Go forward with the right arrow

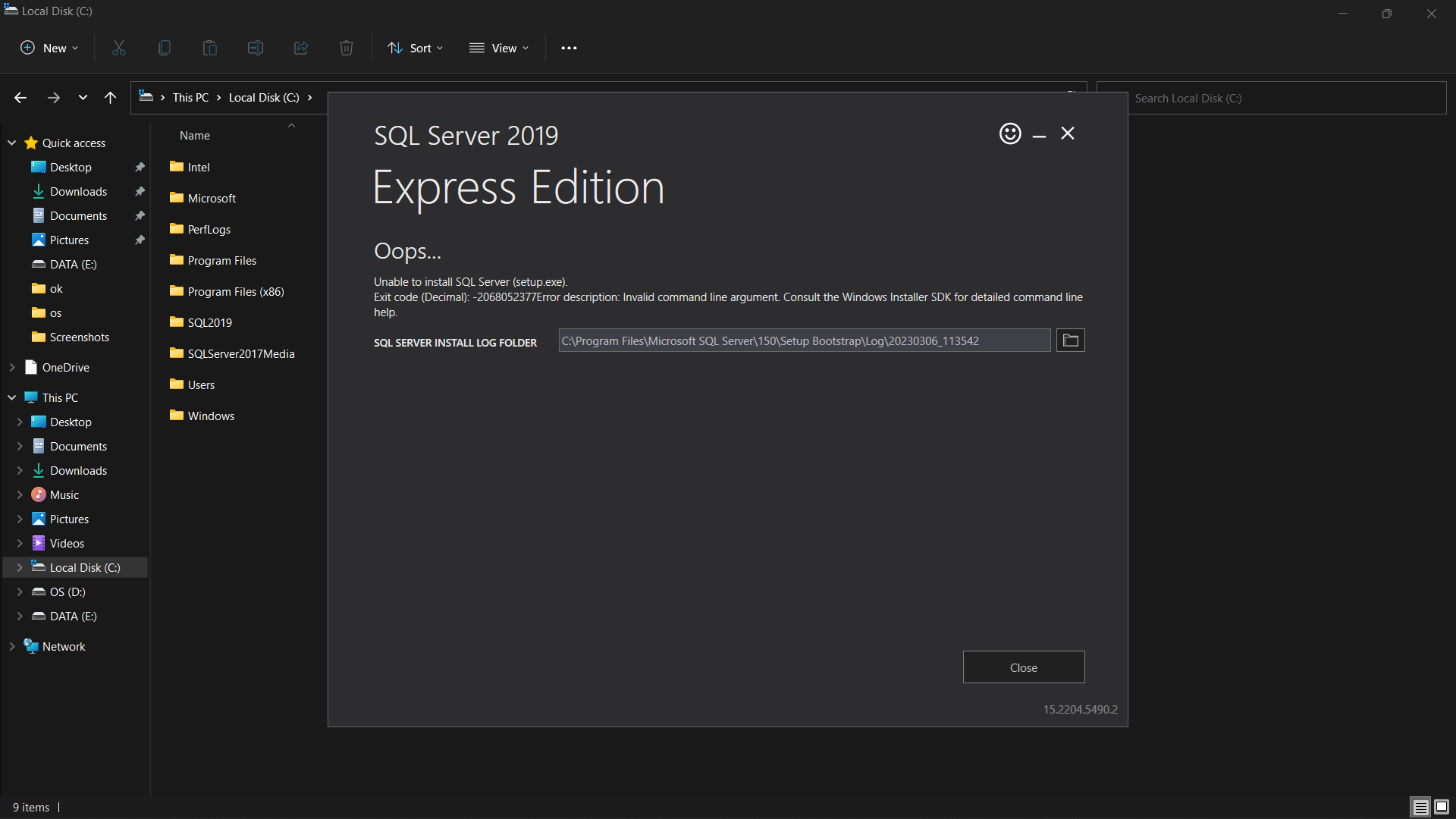click(x=53, y=98)
